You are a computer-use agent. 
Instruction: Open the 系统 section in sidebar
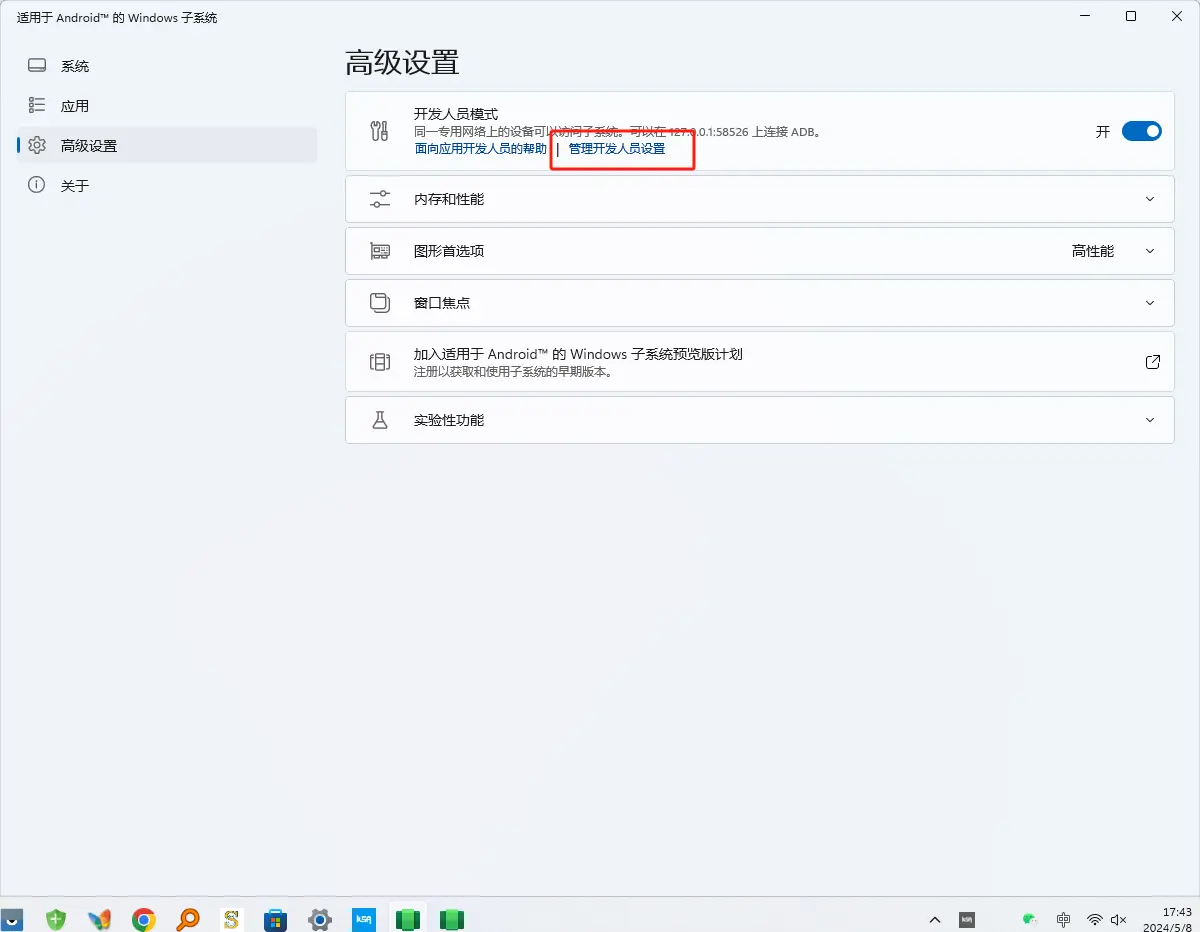[x=167, y=66]
